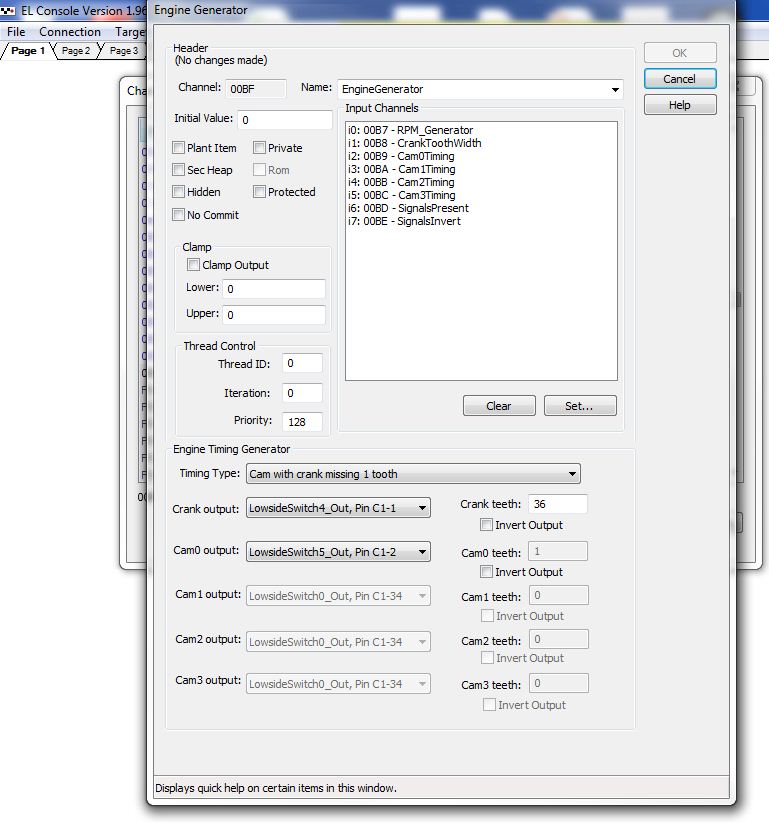The image size is (769, 823).
Task: Tick the Protected checkbox
Action: (x=260, y=192)
